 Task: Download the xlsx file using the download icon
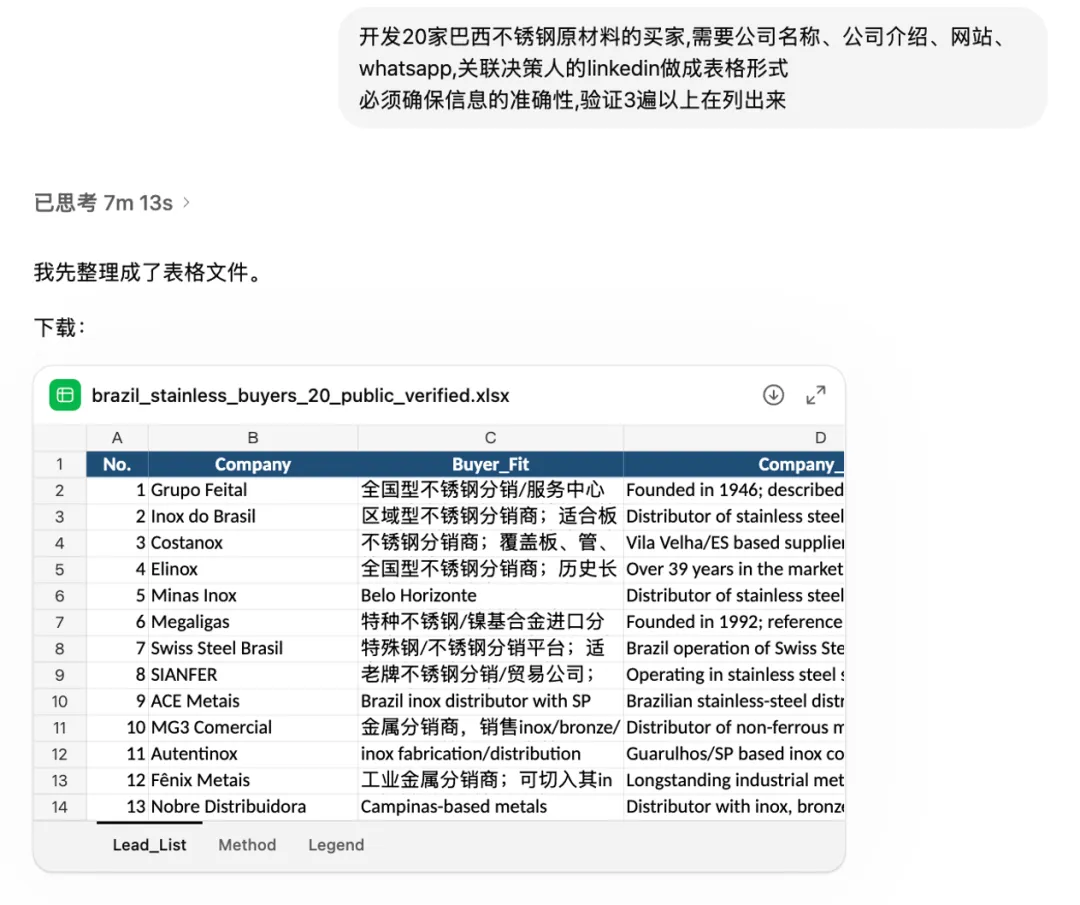click(x=773, y=395)
